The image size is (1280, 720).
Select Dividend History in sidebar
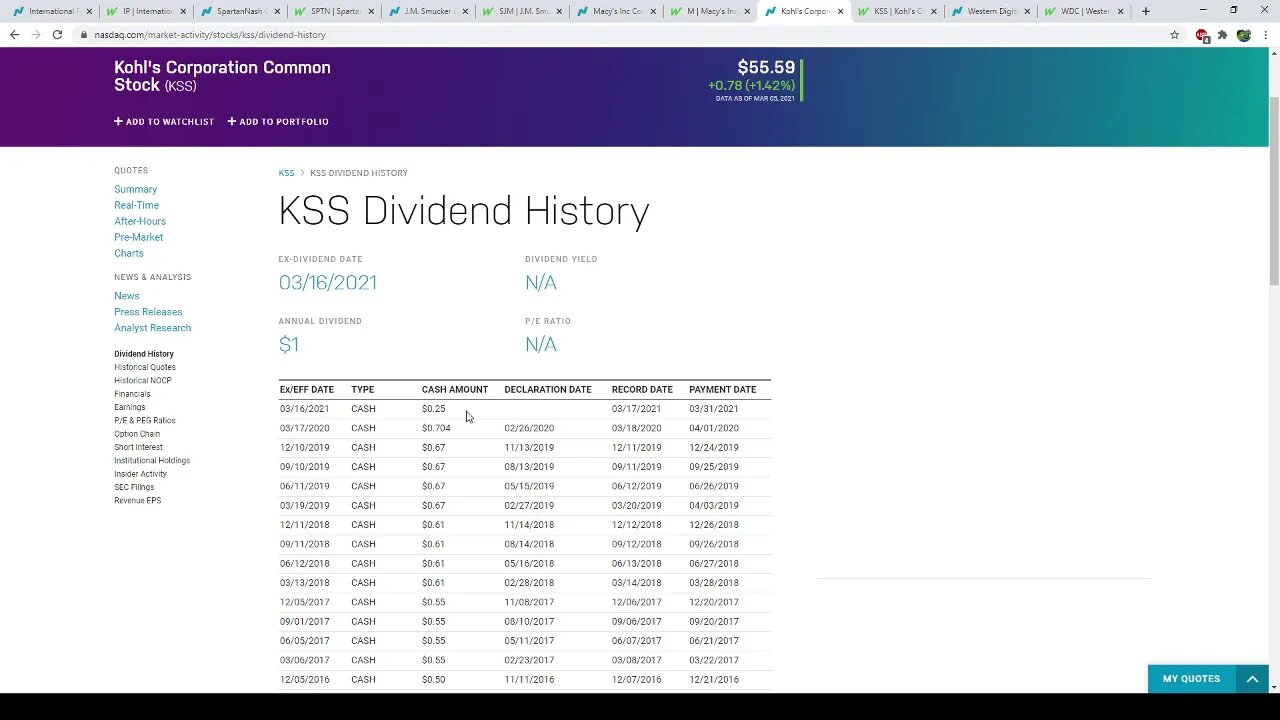coord(144,354)
